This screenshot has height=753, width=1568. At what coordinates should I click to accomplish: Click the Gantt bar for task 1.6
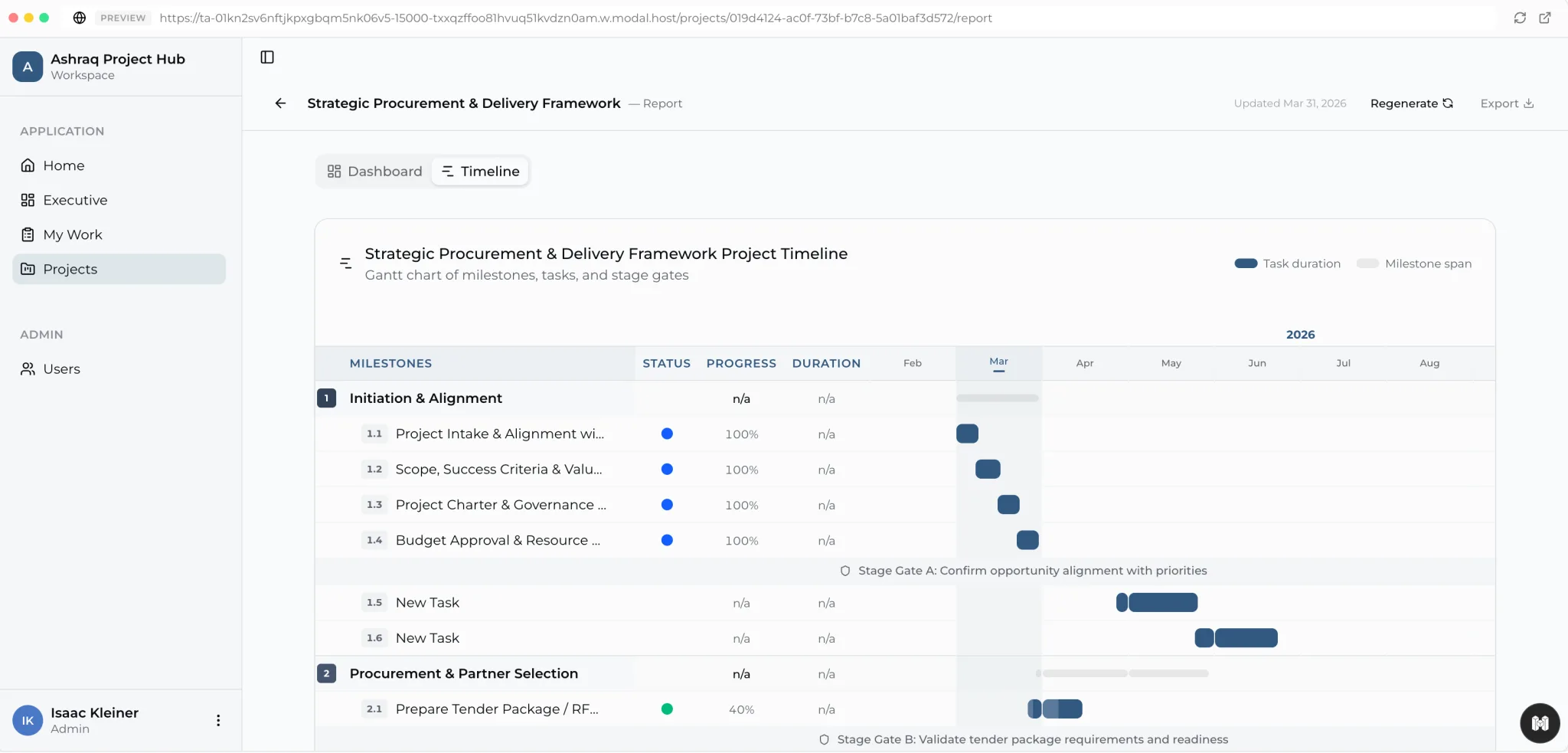pos(1236,638)
